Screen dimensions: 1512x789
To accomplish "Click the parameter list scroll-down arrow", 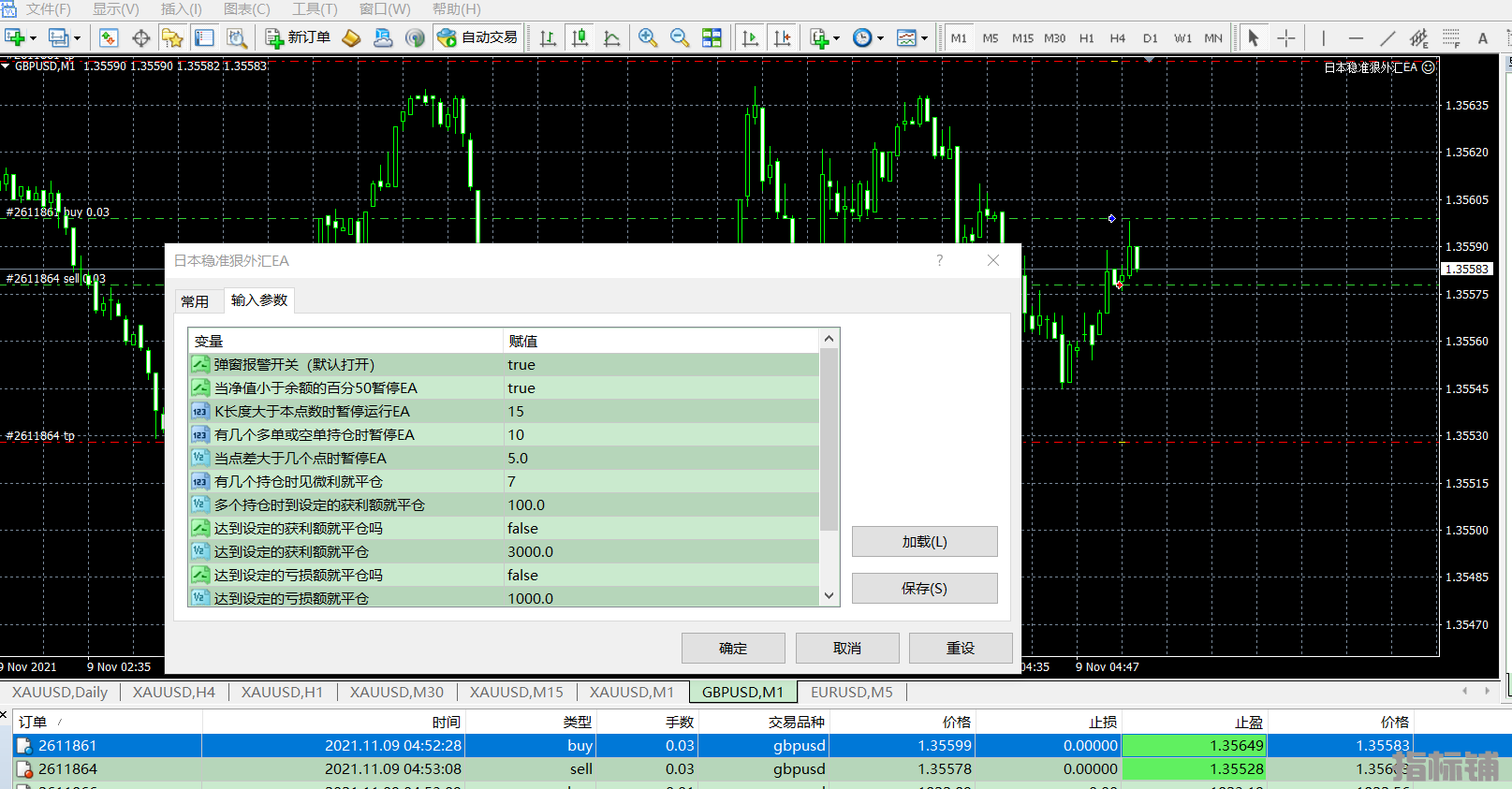I will click(829, 595).
